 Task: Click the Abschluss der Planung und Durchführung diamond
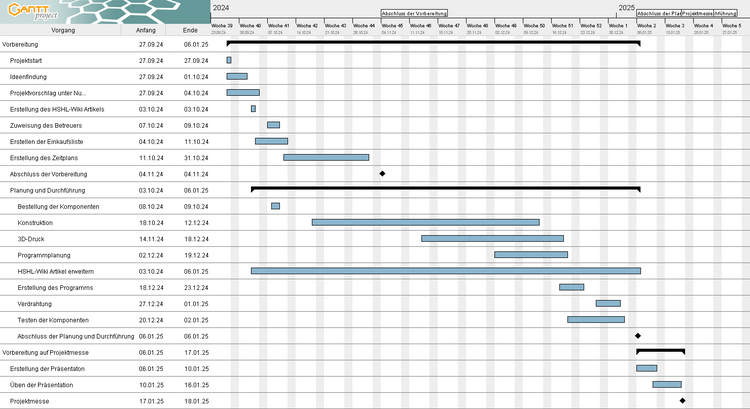[637, 336]
